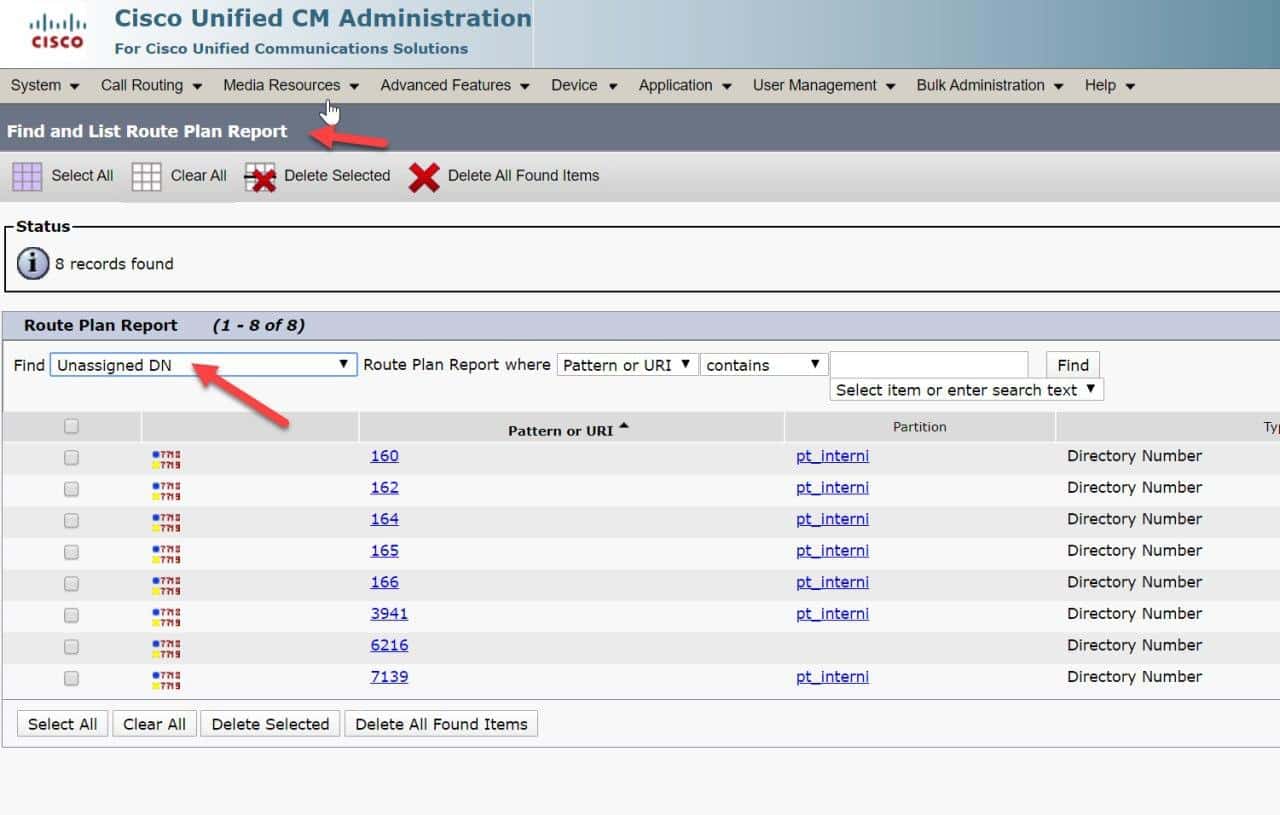Check the box for pattern 160
This screenshot has height=815, width=1280.
click(71, 457)
